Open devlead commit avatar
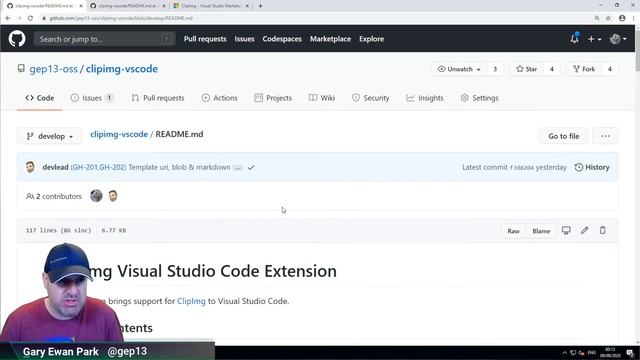 30,167
